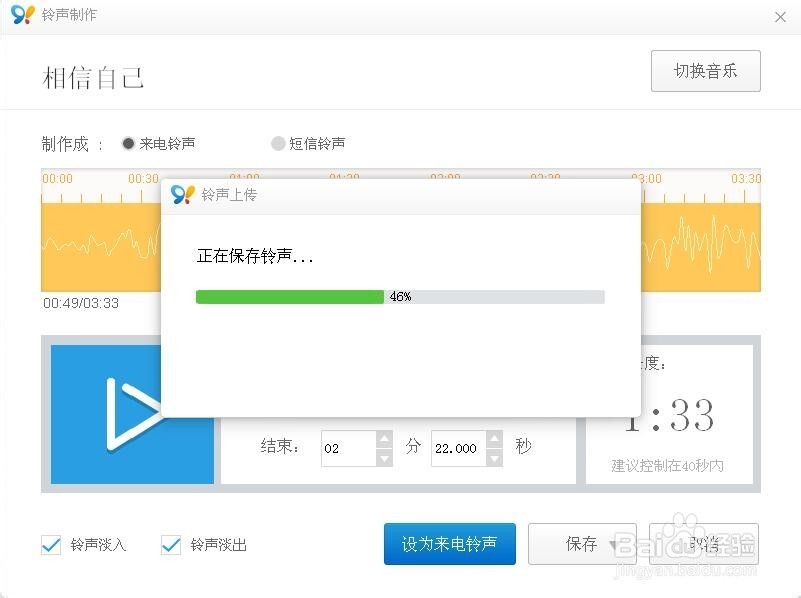This screenshot has height=598, width=801.
Task: Click the blue 设为来电铃声 button
Action: (449, 544)
